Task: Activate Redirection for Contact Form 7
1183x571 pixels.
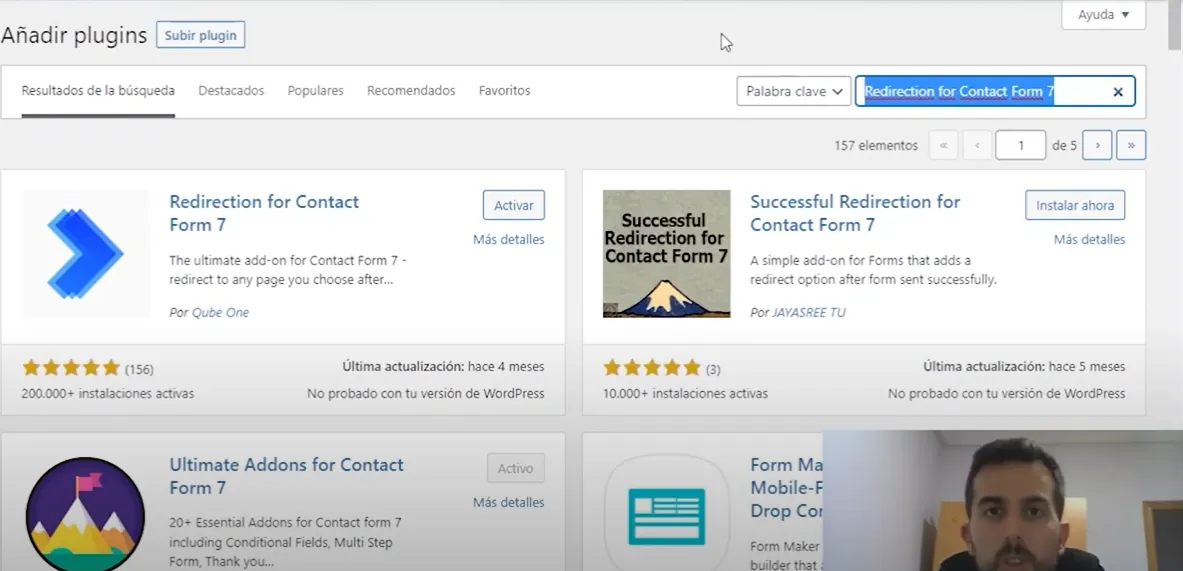Action: pos(514,205)
